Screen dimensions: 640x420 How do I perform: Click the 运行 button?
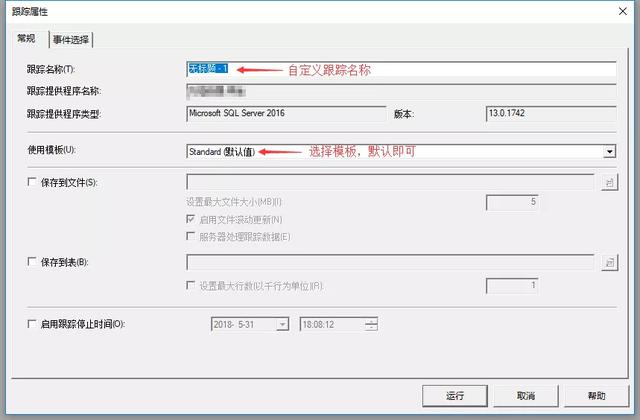(455, 396)
